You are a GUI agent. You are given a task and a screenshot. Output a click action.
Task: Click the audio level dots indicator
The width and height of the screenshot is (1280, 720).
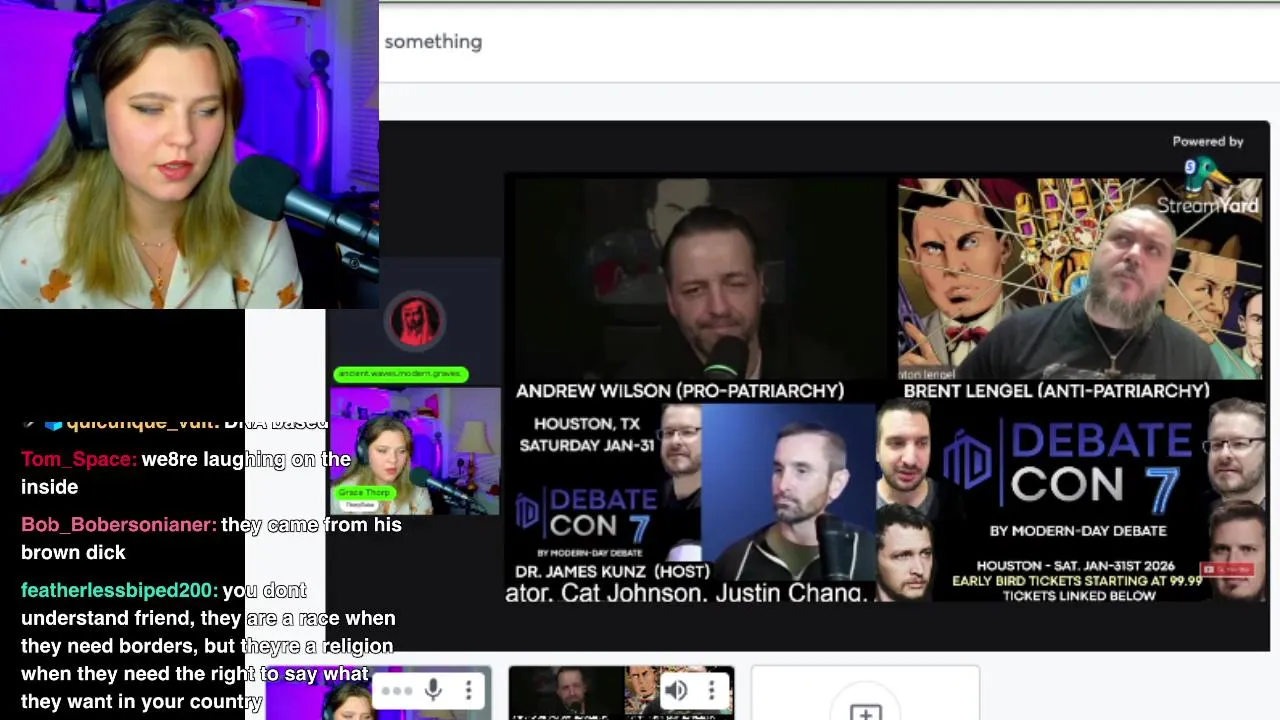coord(396,691)
